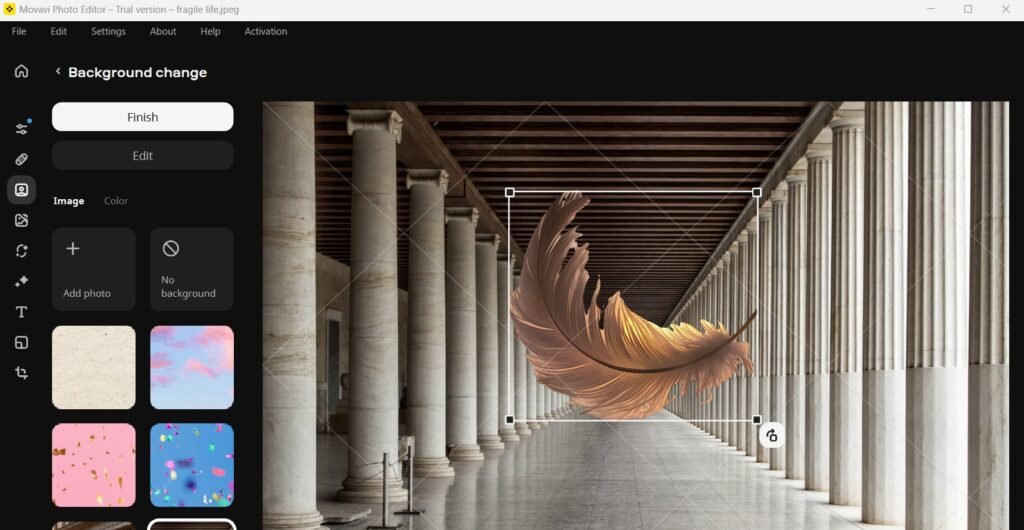Select the Retouch bandage tool

pos(21,159)
